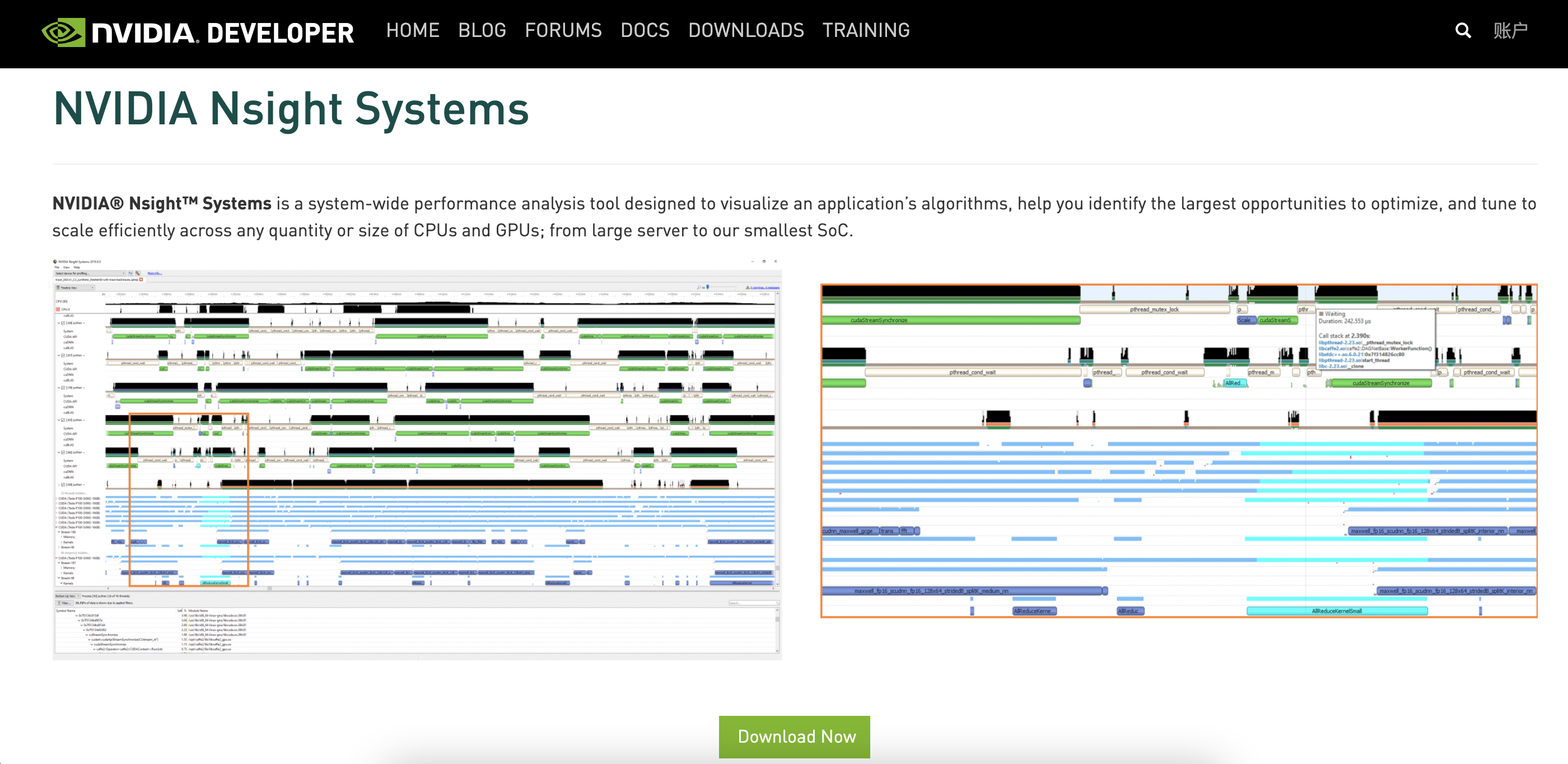1568x764 pixels.
Task: Disable the [178] python process checkbox
Action: 63,388
